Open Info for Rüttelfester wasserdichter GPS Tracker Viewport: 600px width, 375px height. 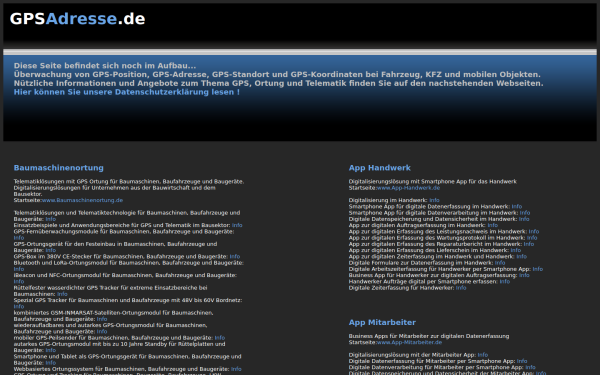62,294
